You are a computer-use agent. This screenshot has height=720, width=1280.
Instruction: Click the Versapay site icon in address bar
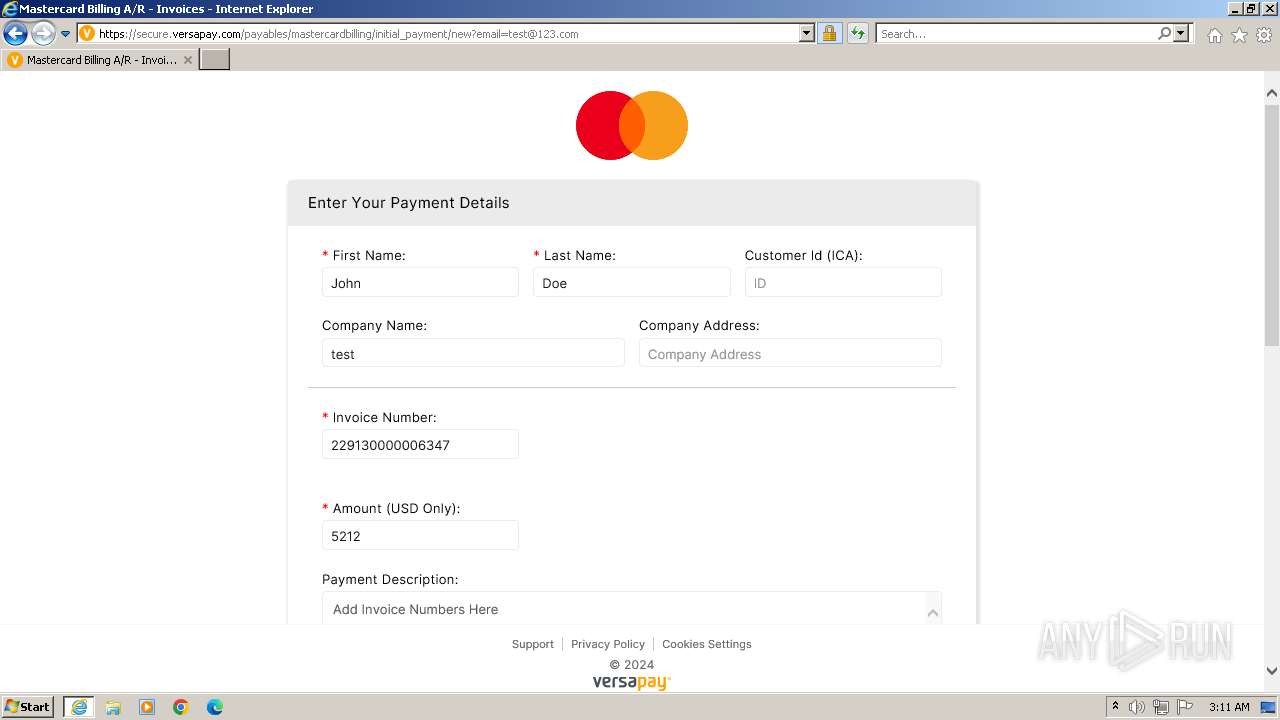tap(87, 34)
